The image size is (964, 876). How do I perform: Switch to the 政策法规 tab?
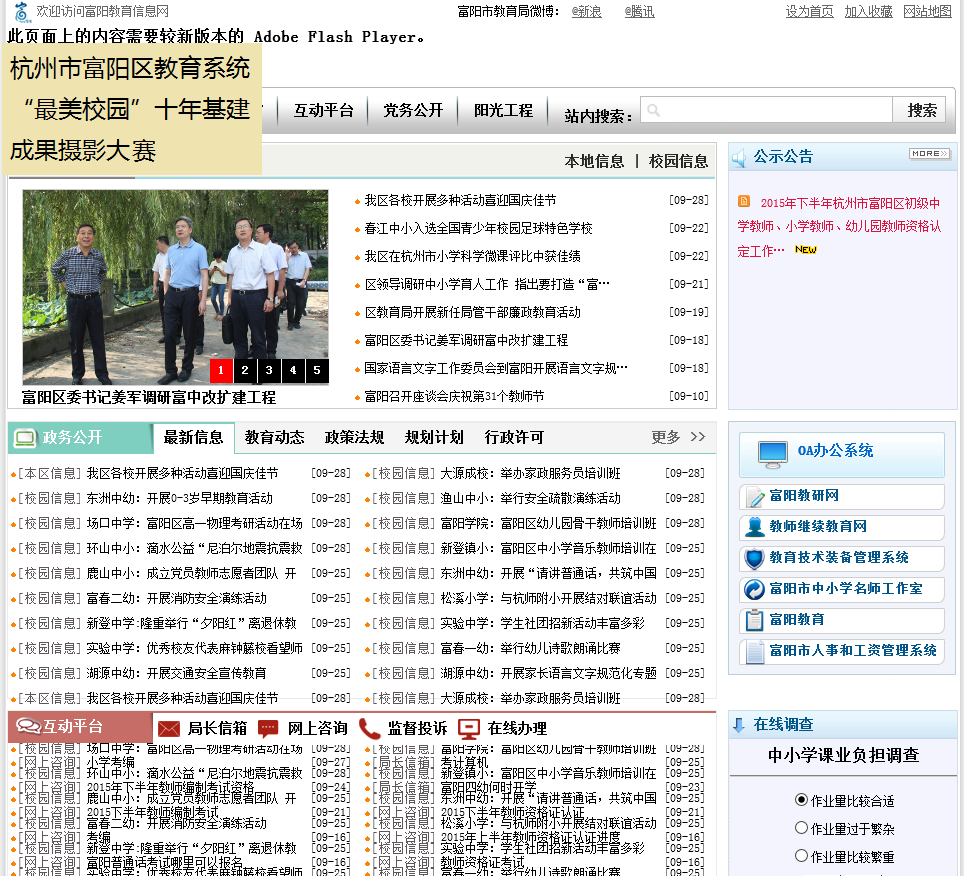[x=354, y=438]
